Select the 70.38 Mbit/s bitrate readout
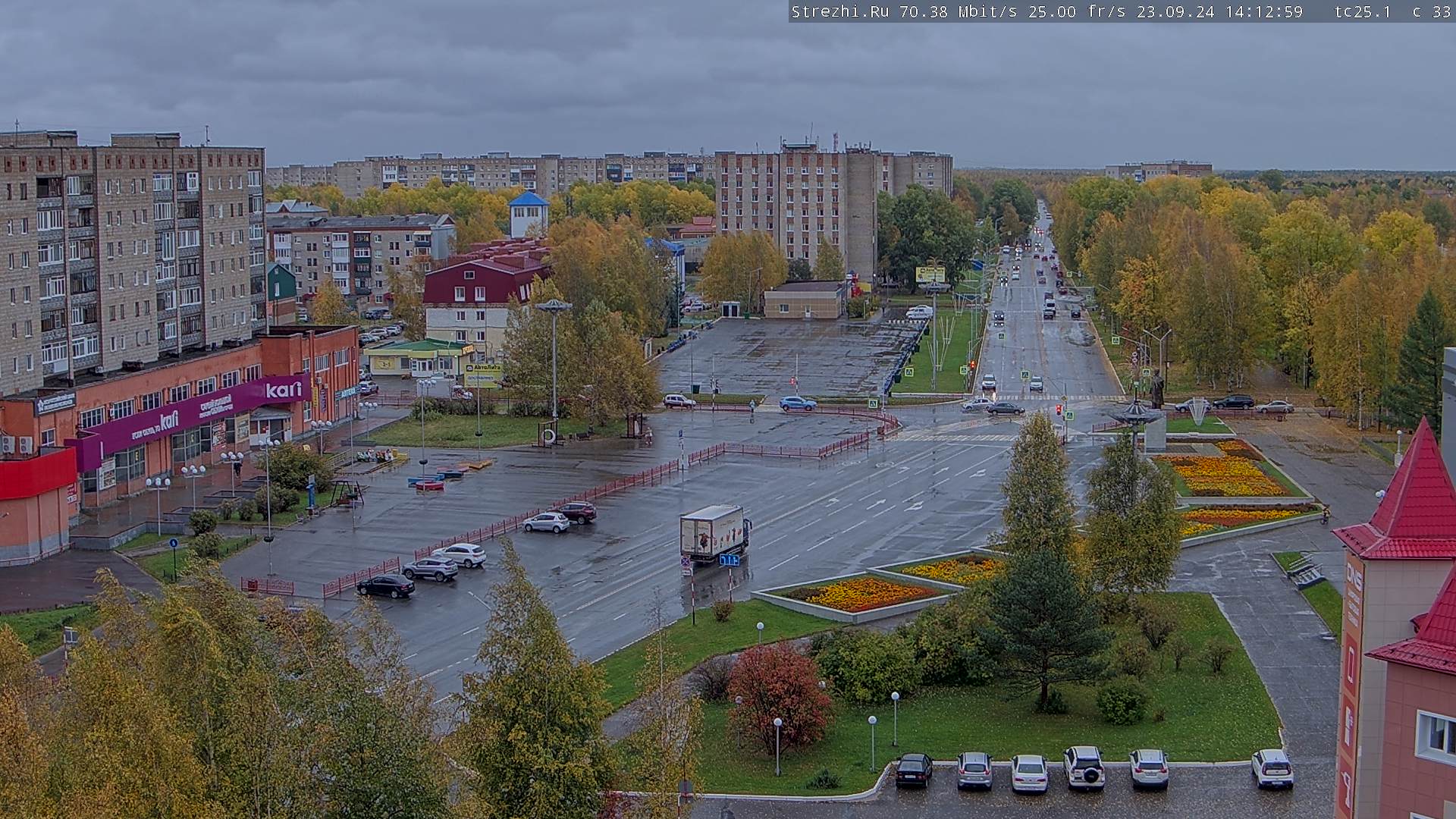Image resolution: width=1456 pixels, height=819 pixels. [959, 11]
